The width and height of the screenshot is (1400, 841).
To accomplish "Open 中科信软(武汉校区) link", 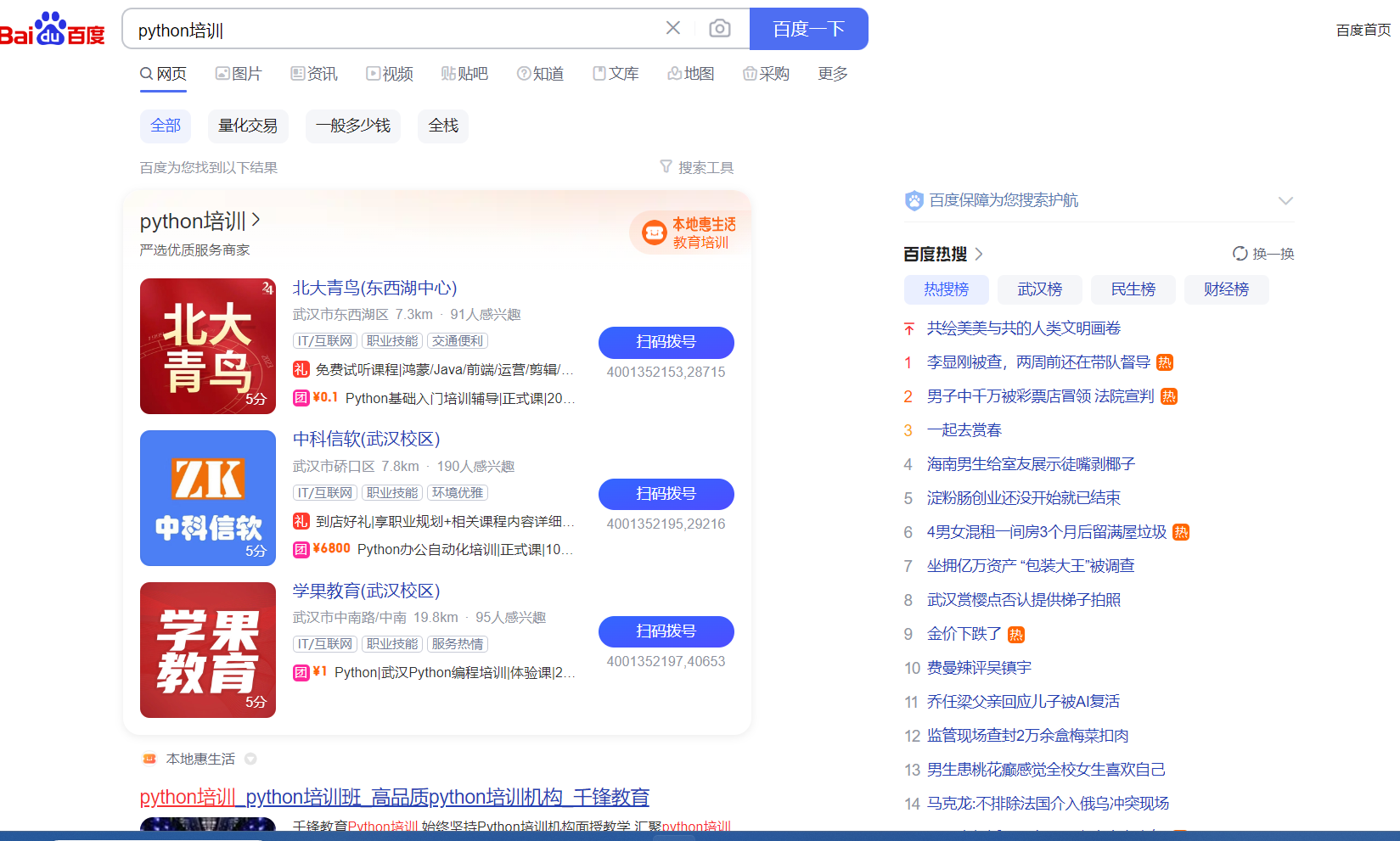I will pyautogui.click(x=367, y=439).
